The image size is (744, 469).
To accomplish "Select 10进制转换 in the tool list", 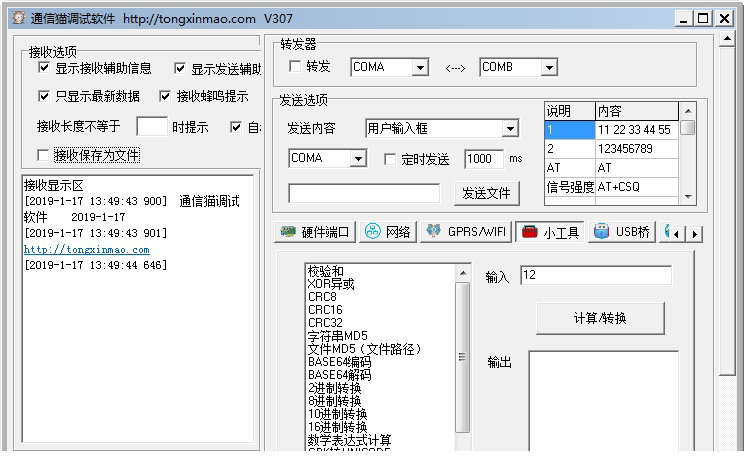I will pyautogui.click(x=337, y=414).
